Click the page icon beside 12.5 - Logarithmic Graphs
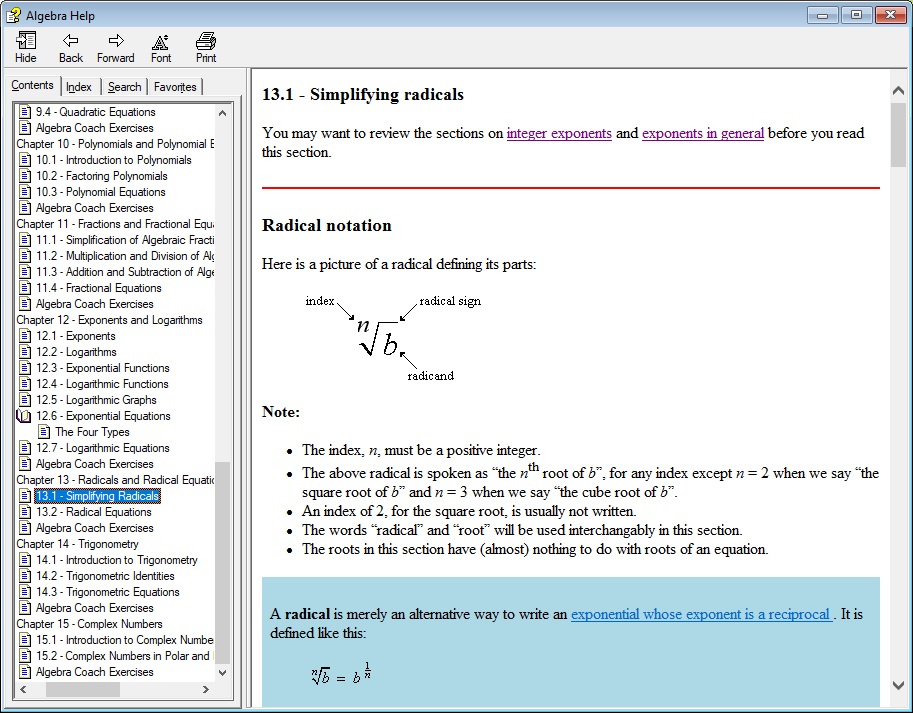 25,399
